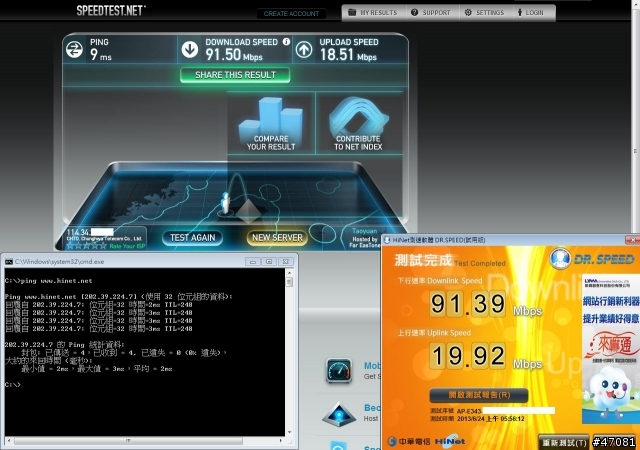Viewport: 640px width, 450px height.
Task: Click the user location figure on map
Action: 225,203
